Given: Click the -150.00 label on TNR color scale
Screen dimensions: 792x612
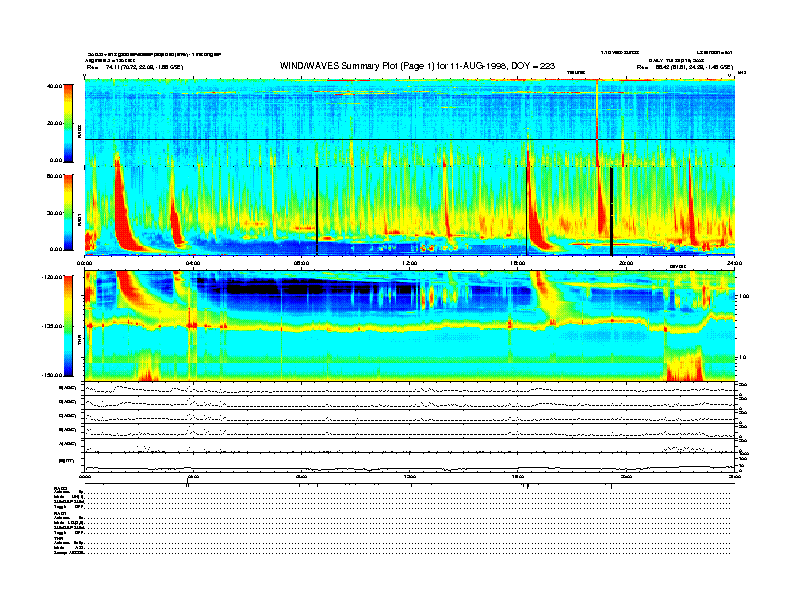Looking at the screenshot, I should click(x=53, y=375).
